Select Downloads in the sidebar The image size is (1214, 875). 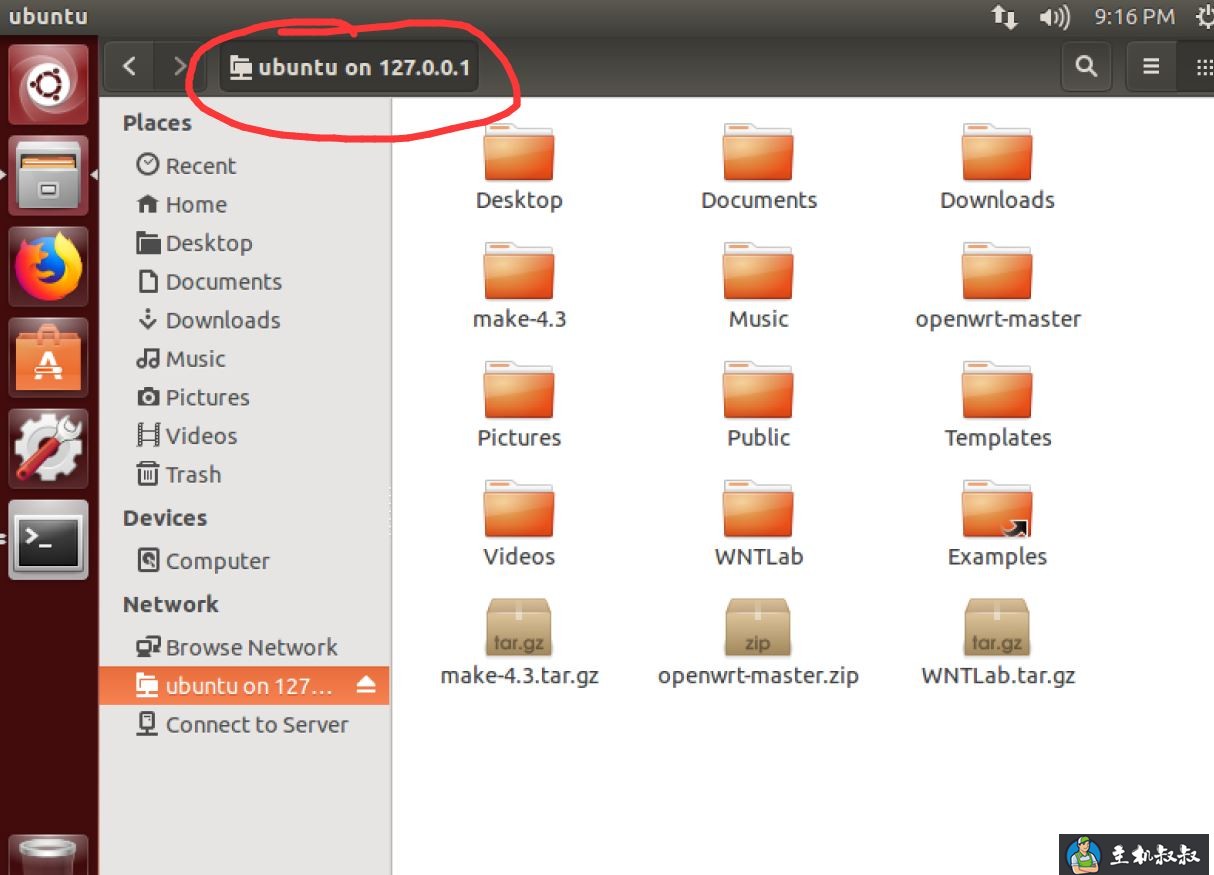tap(244, 320)
